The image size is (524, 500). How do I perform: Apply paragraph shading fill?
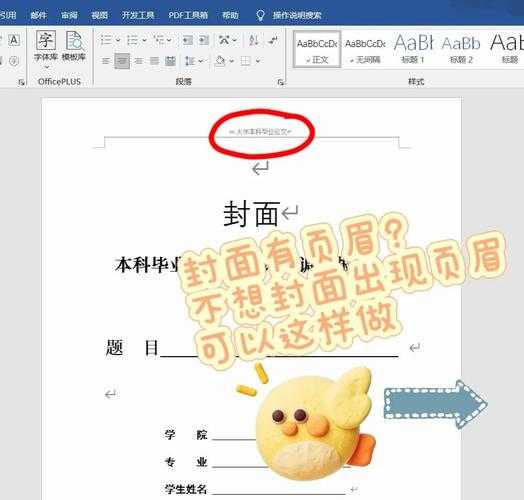(x=220, y=61)
